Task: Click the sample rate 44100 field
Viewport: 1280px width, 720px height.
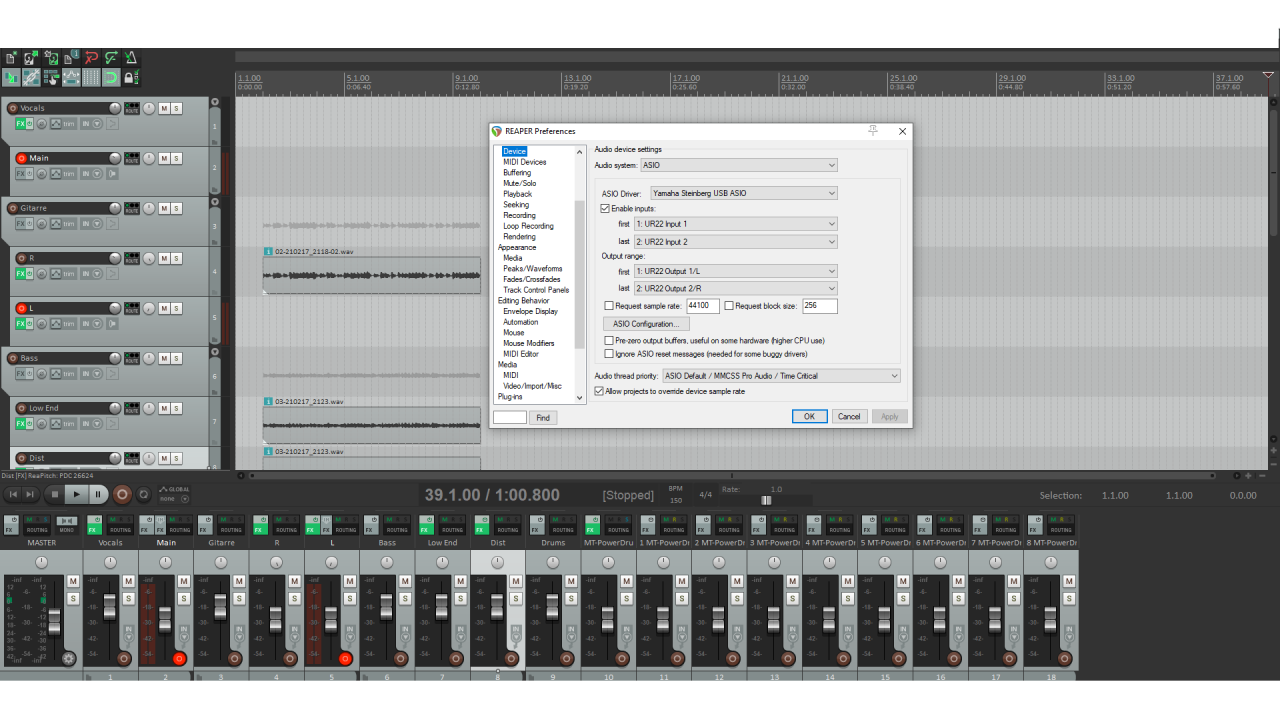Action: pyautogui.click(x=703, y=306)
